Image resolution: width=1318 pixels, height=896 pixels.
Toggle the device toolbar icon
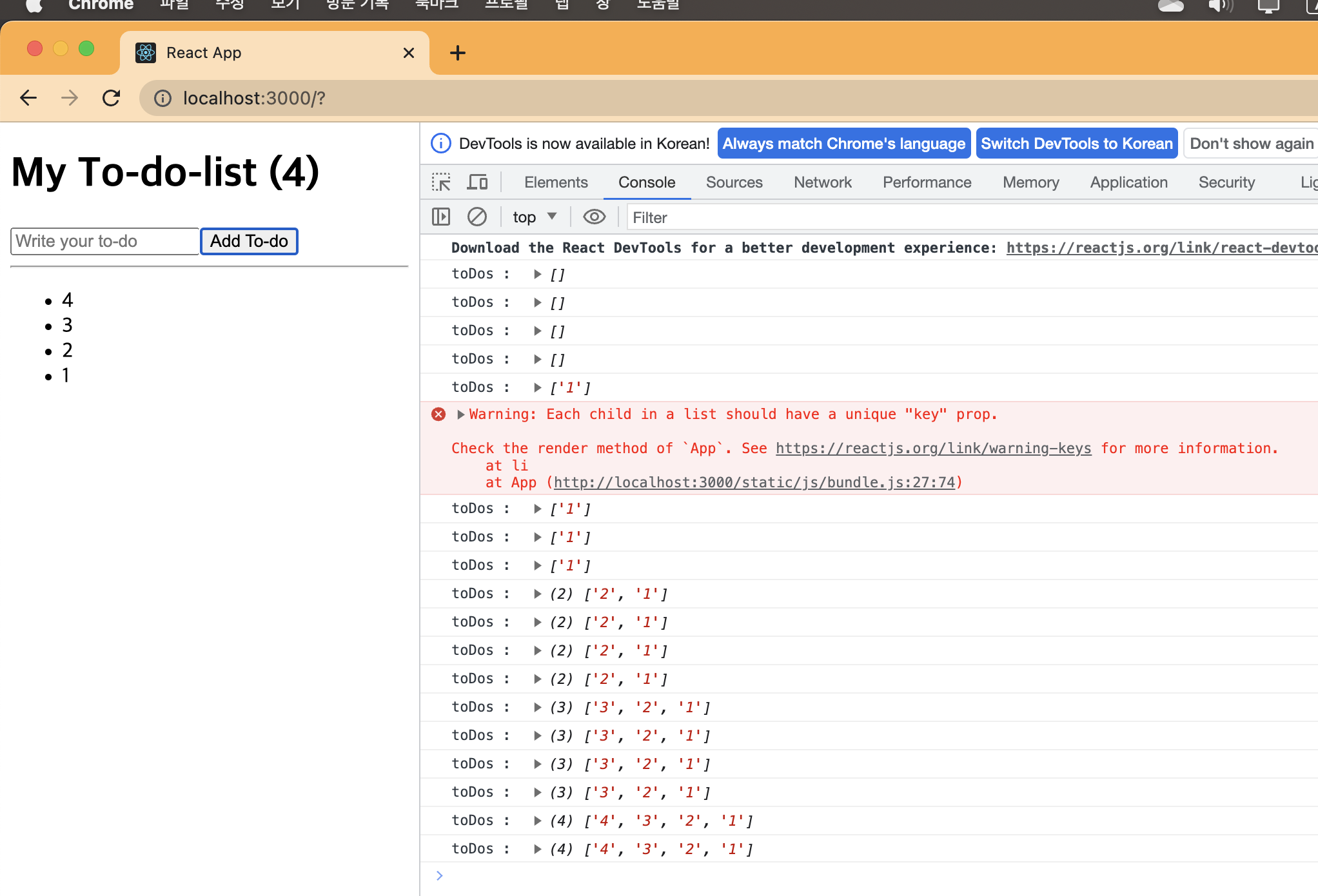(x=477, y=182)
